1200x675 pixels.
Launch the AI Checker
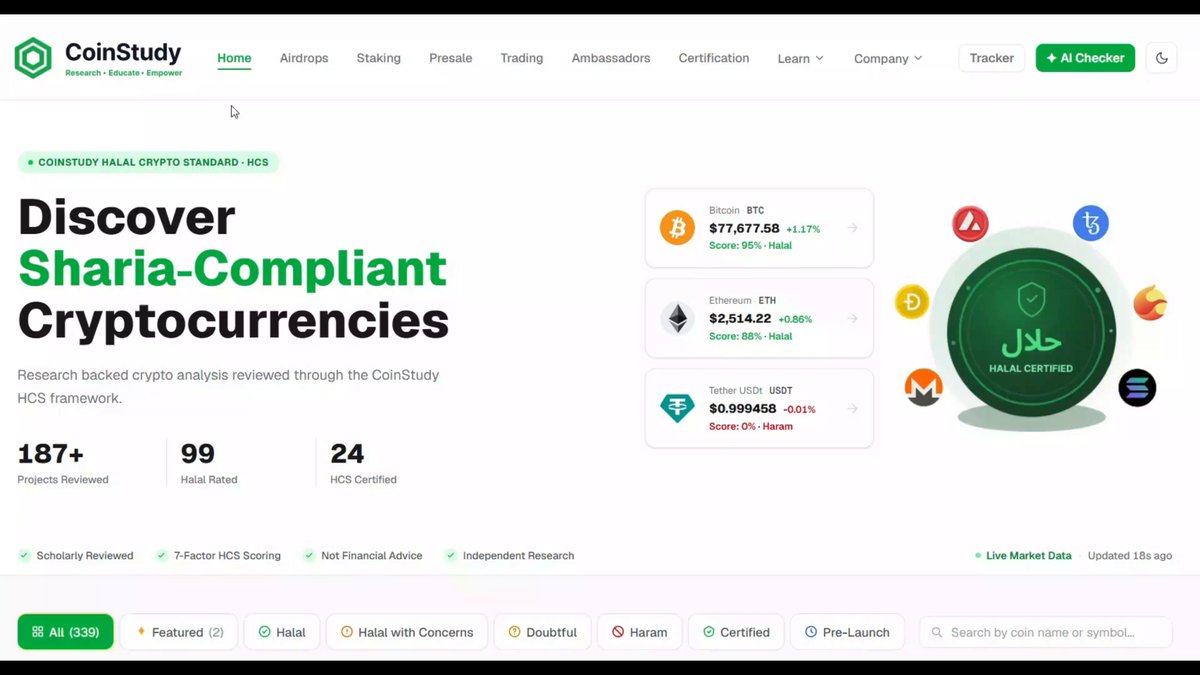coord(1085,58)
